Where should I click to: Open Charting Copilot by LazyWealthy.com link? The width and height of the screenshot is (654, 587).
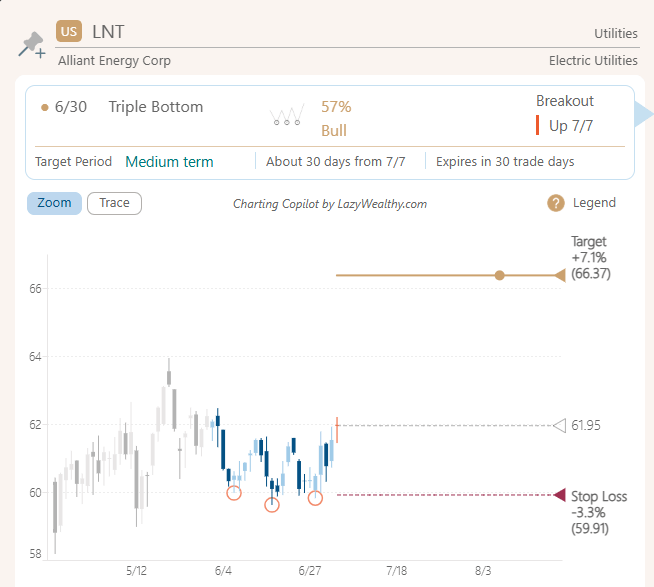pos(330,204)
